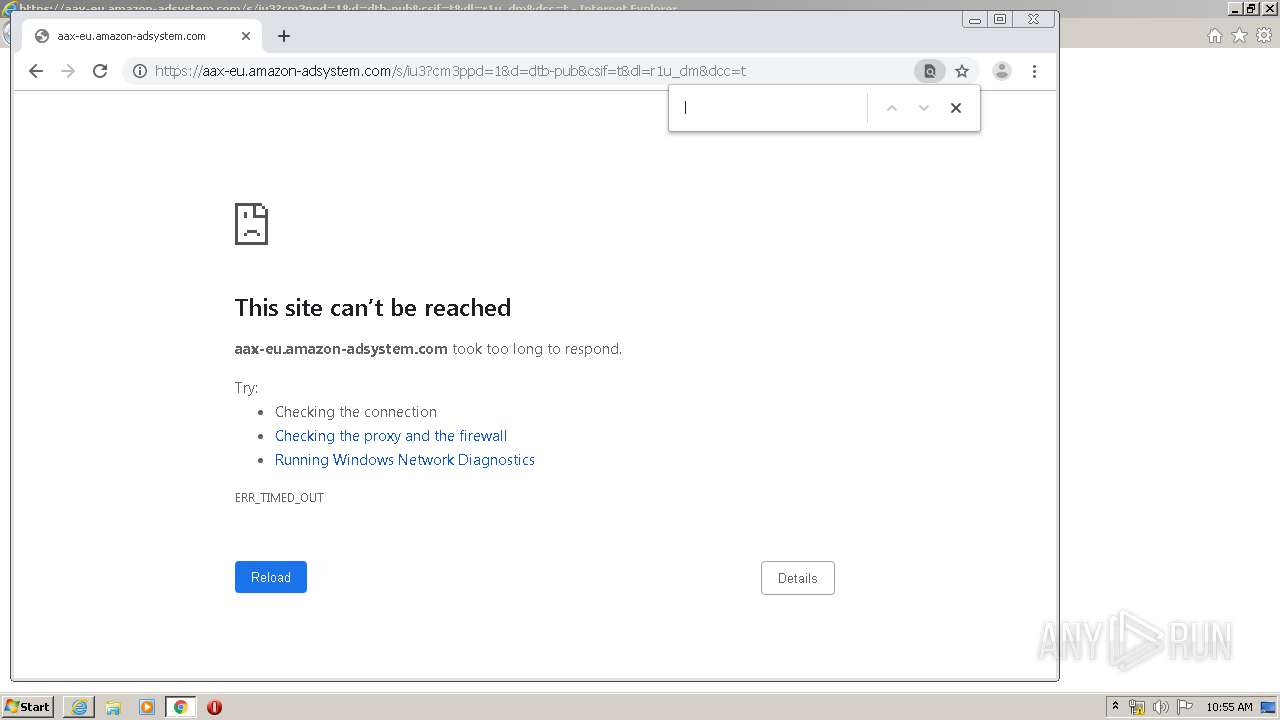Open Running Windows Network Diagnostics link

point(405,460)
